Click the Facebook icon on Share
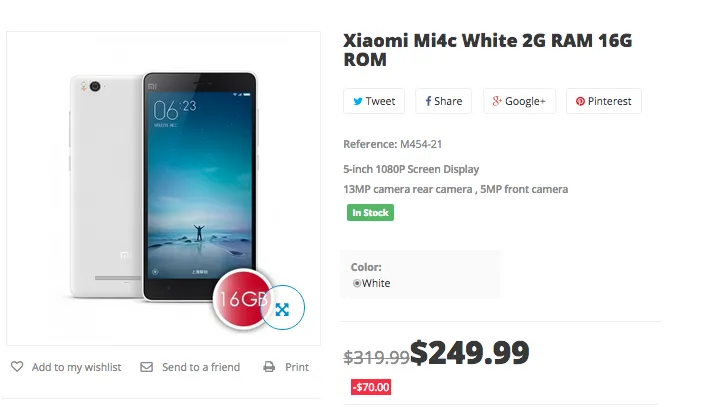This screenshot has width=720, height=407. pos(428,101)
